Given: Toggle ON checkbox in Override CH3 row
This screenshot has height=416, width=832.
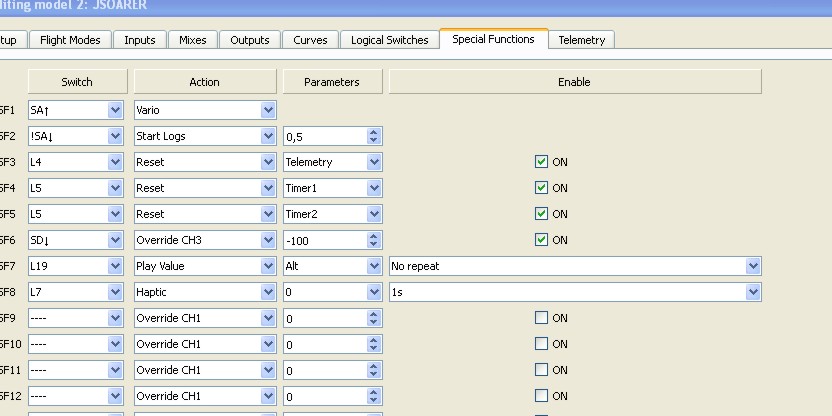Looking at the screenshot, I should (542, 240).
